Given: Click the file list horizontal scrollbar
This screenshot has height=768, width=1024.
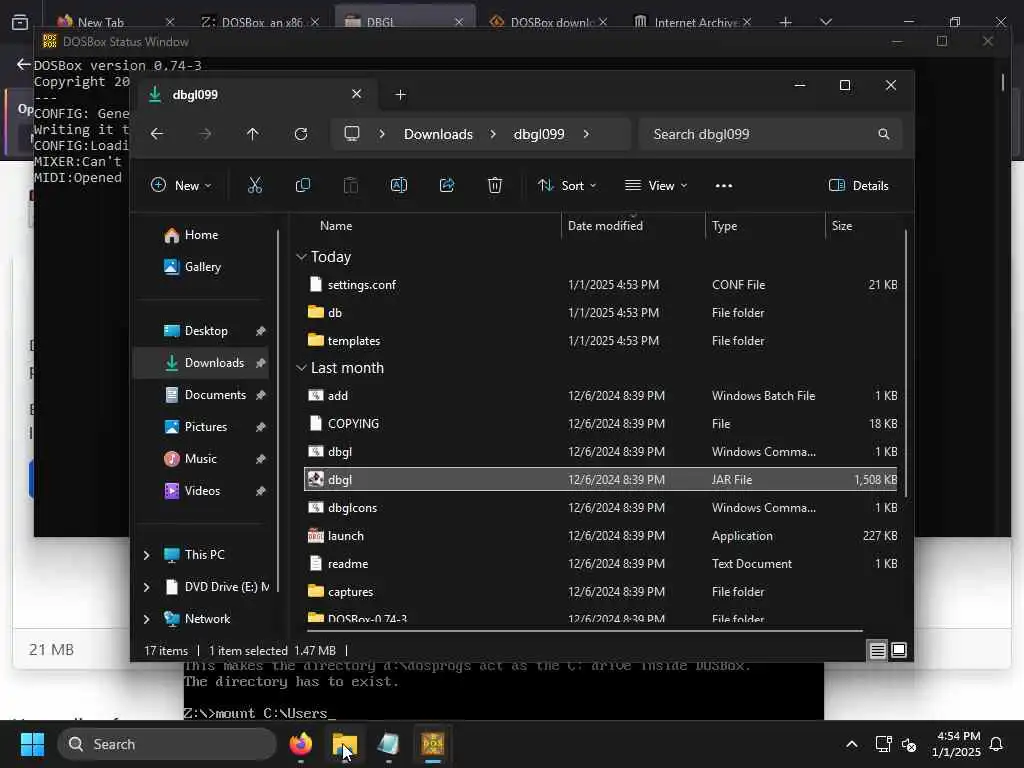Looking at the screenshot, I should coord(585,630).
